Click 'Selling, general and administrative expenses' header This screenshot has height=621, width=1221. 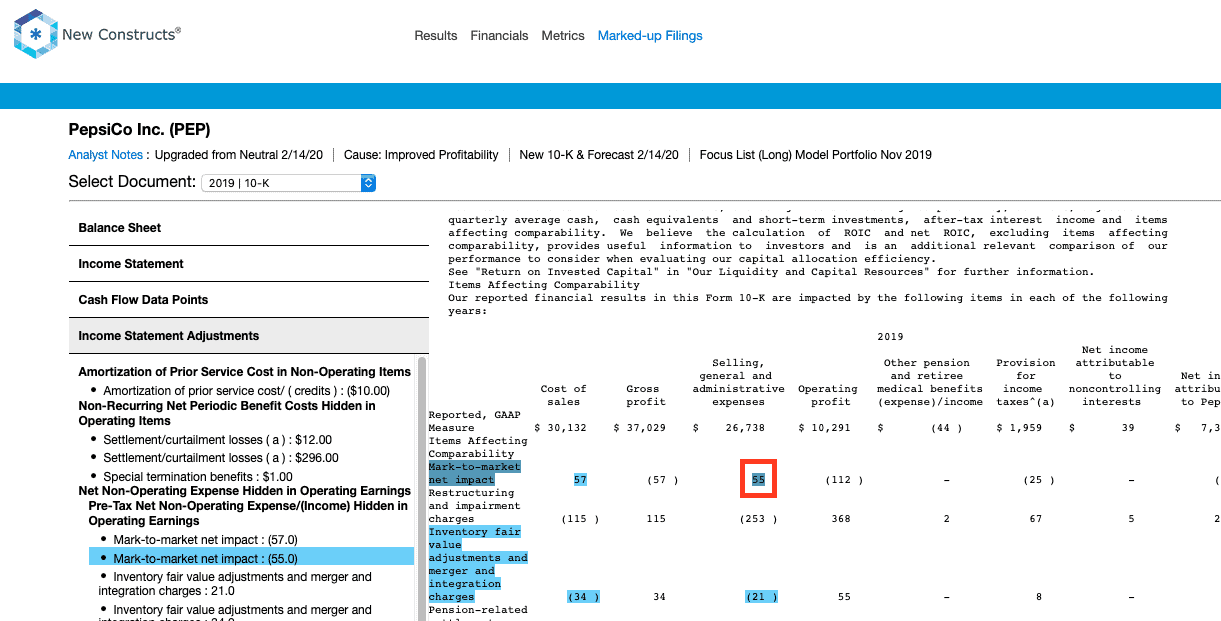point(738,382)
